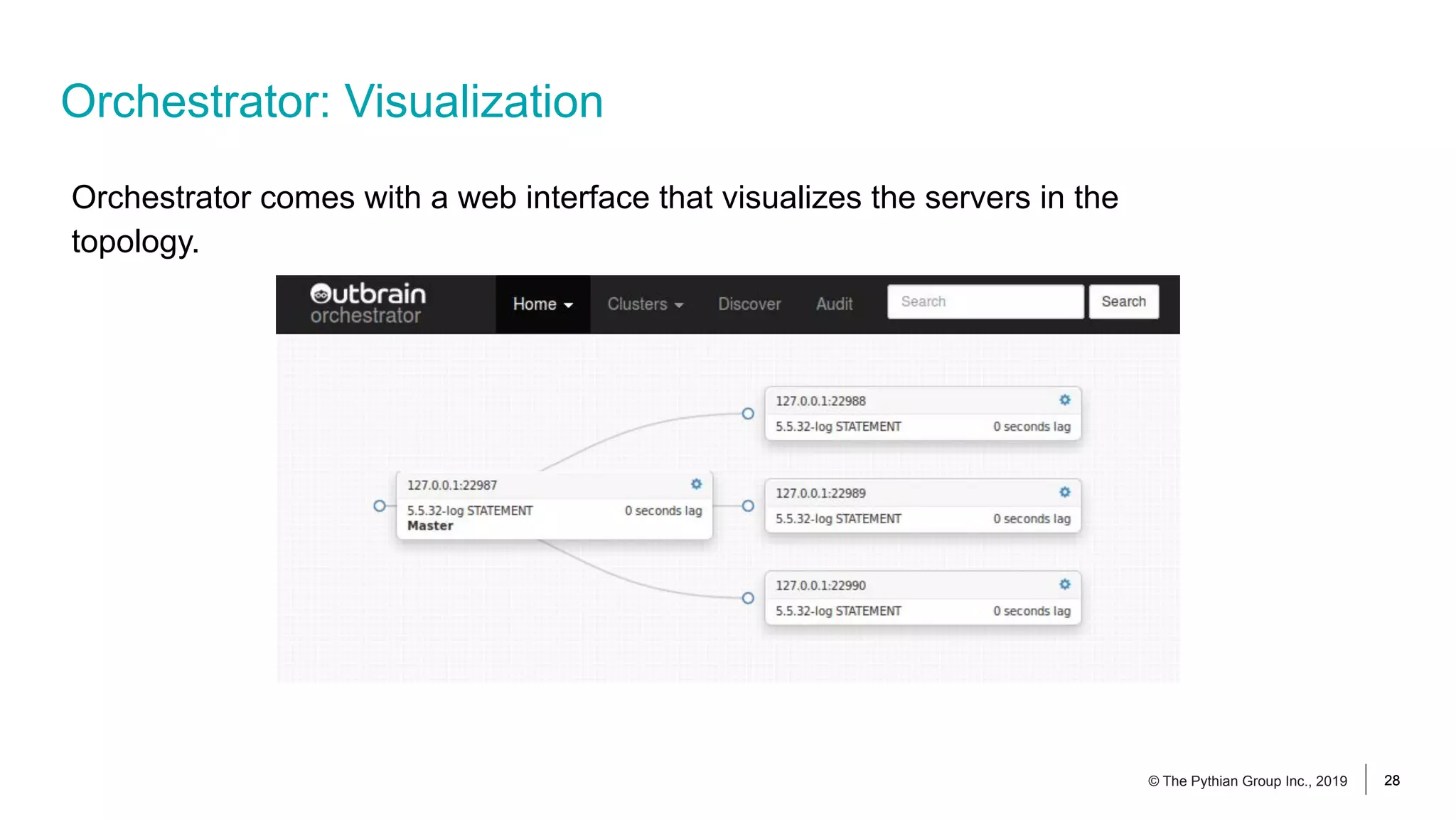Click 0 seconds lag on 127.0.0.1:22988
This screenshot has height=819, width=1456.
click(1032, 427)
